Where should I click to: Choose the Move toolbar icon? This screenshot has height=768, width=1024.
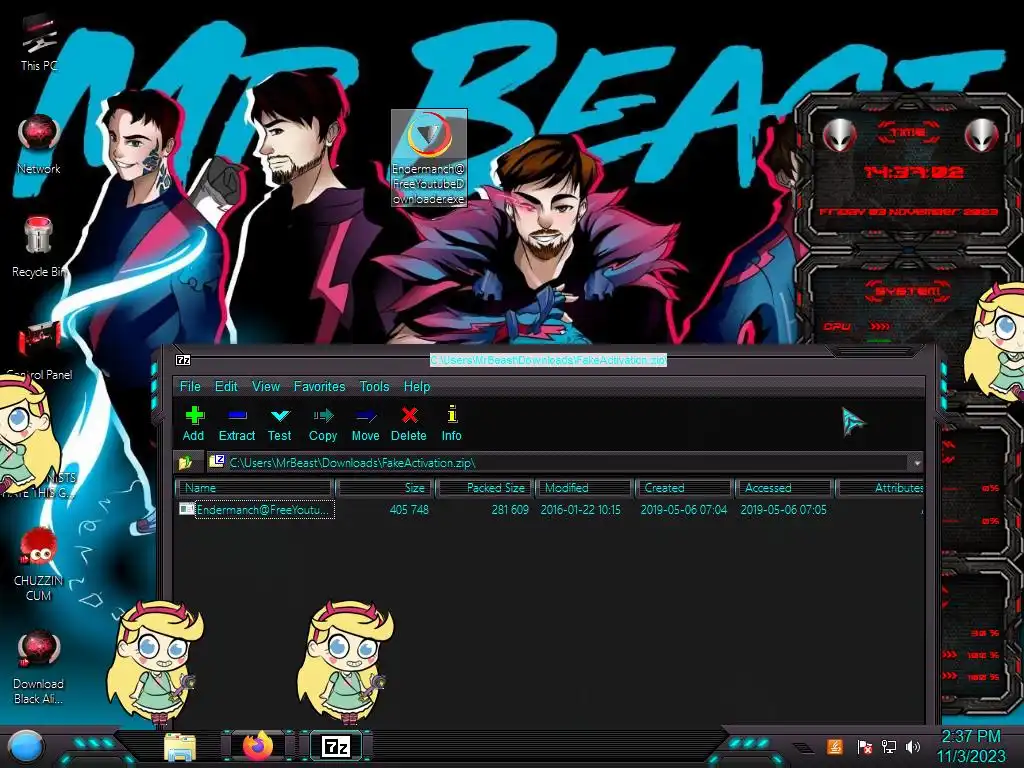365,423
